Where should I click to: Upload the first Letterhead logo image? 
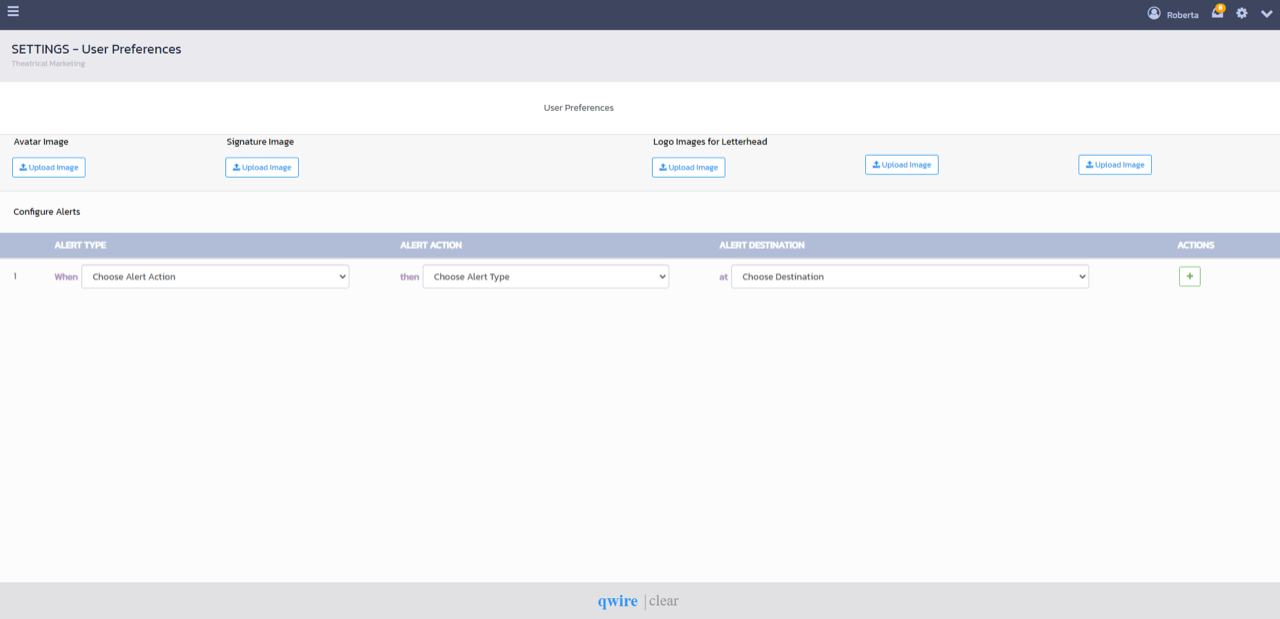[x=689, y=167]
